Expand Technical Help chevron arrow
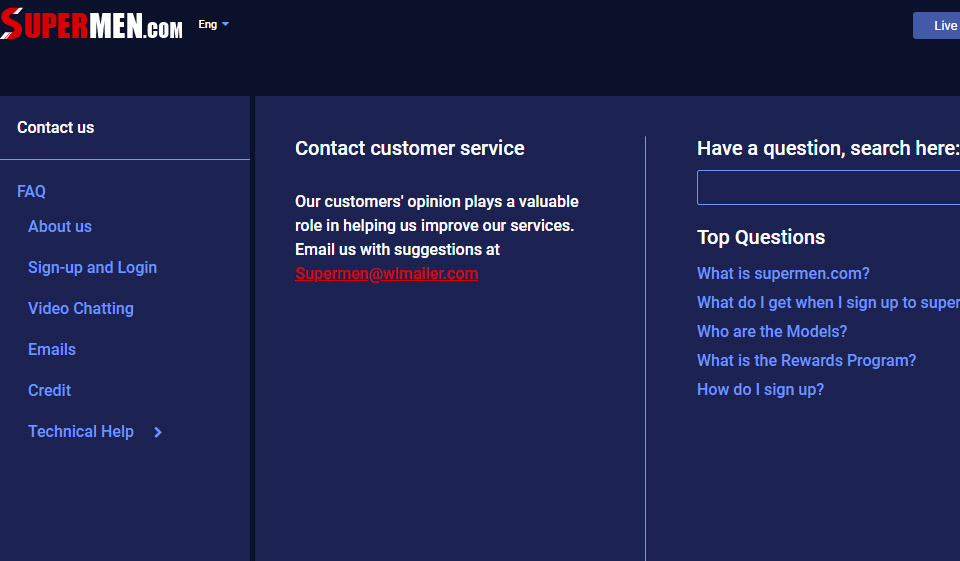 coord(158,432)
